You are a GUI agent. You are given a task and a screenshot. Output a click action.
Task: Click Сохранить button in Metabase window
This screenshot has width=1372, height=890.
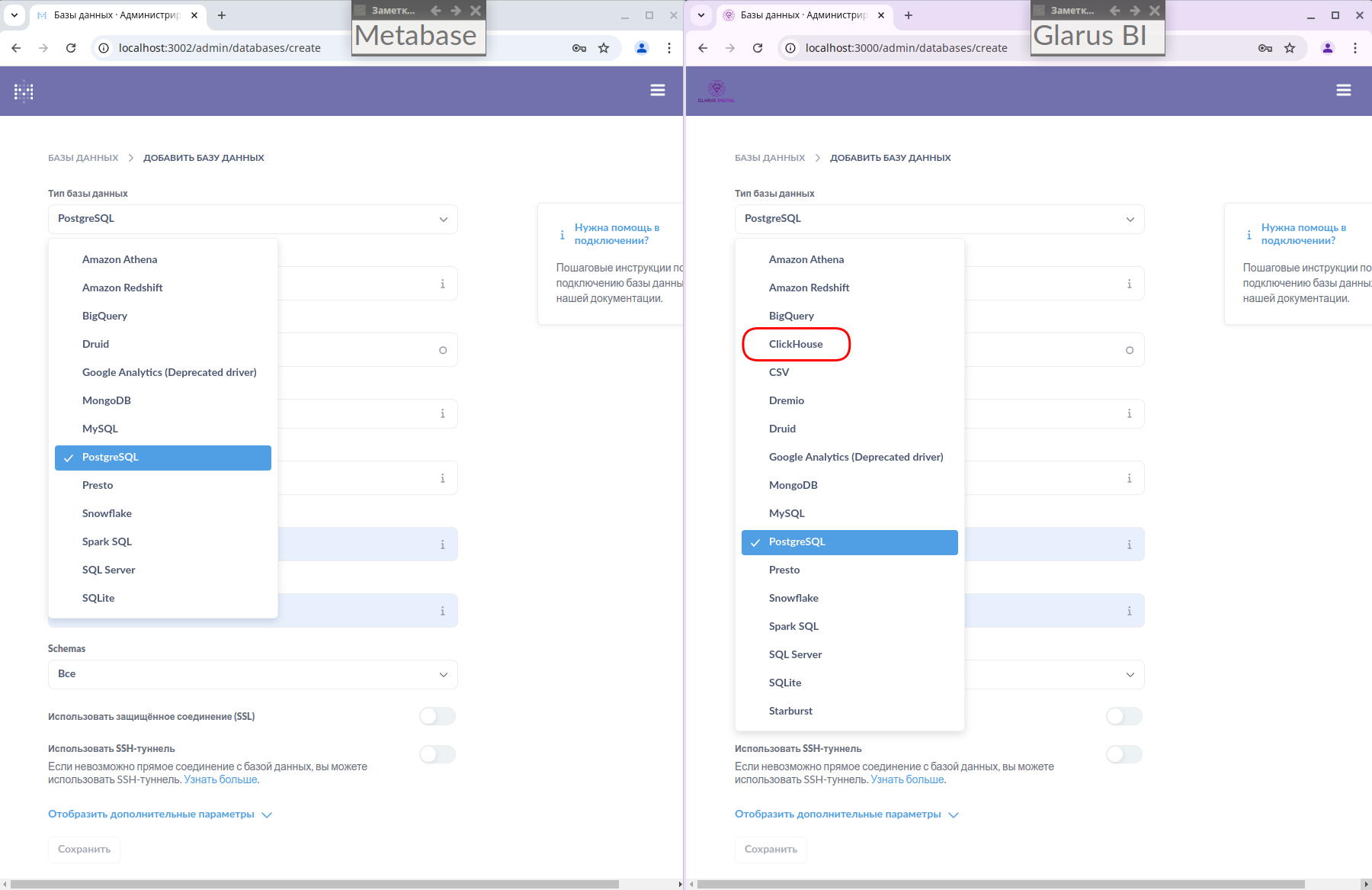pos(84,850)
